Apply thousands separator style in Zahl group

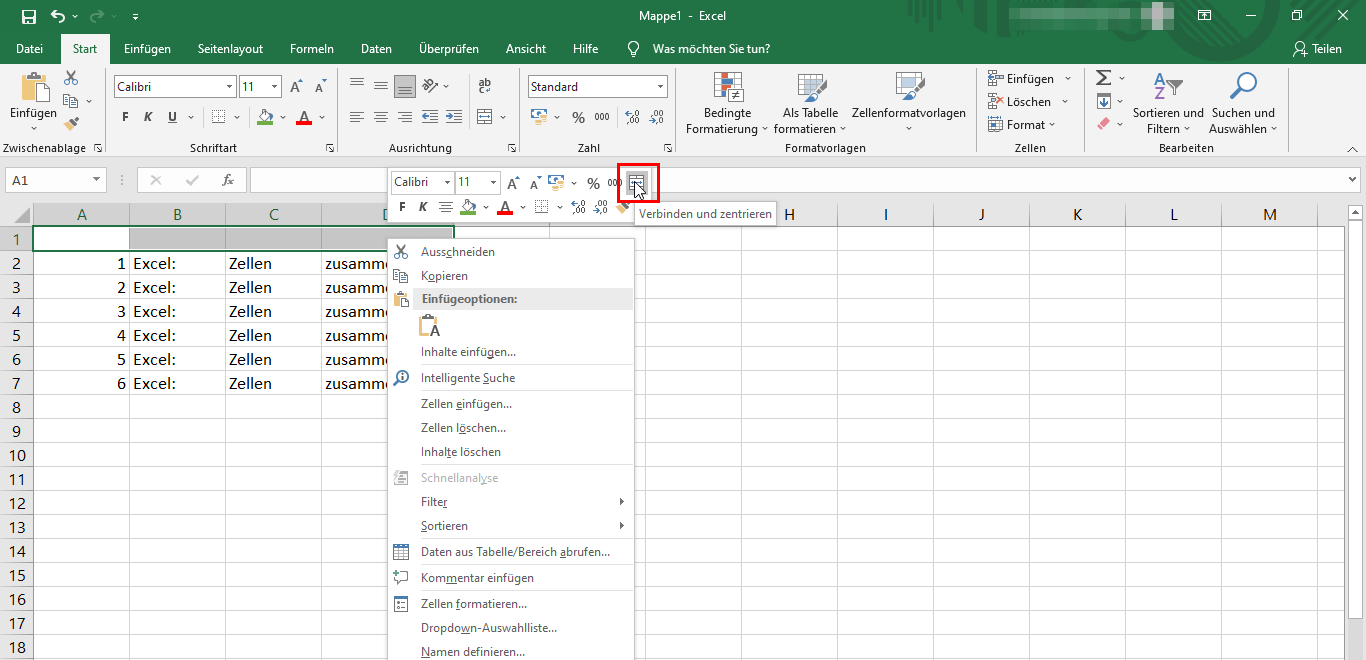(602, 117)
